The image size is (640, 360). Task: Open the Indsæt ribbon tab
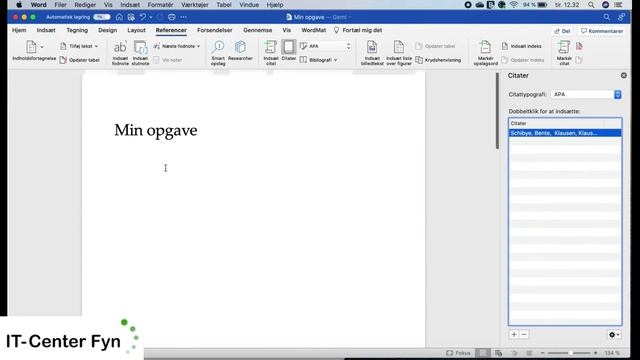(46, 30)
